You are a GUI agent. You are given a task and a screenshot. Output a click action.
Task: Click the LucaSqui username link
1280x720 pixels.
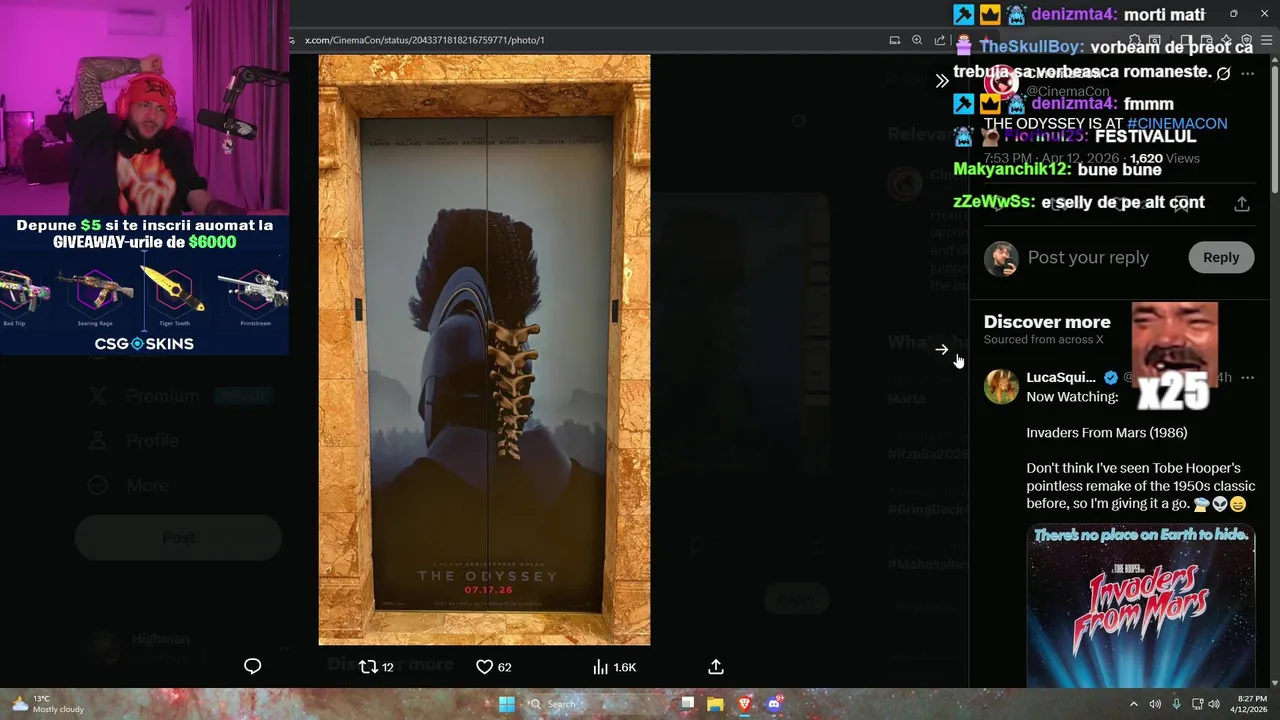click(1062, 377)
